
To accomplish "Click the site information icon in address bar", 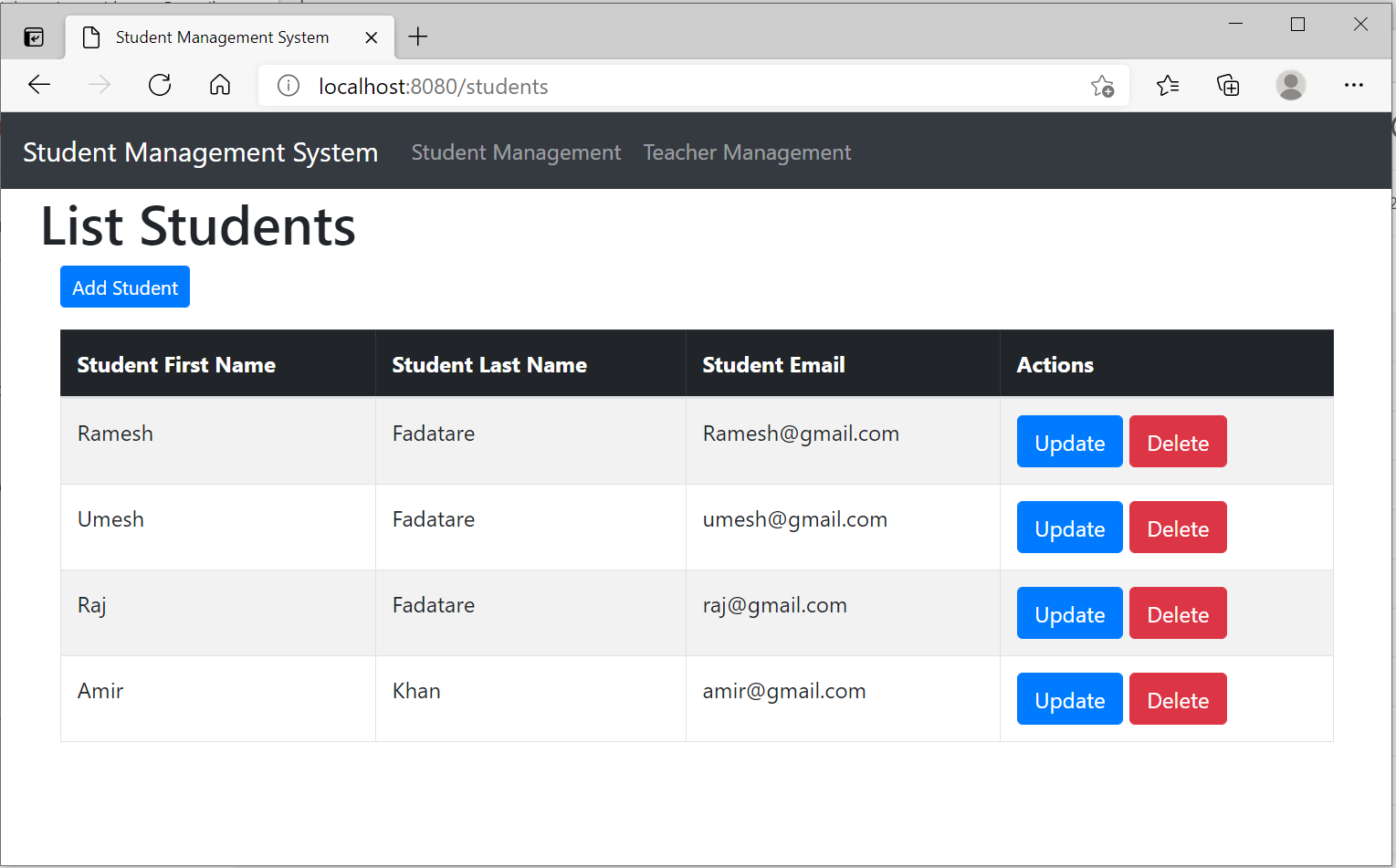I will (288, 86).
